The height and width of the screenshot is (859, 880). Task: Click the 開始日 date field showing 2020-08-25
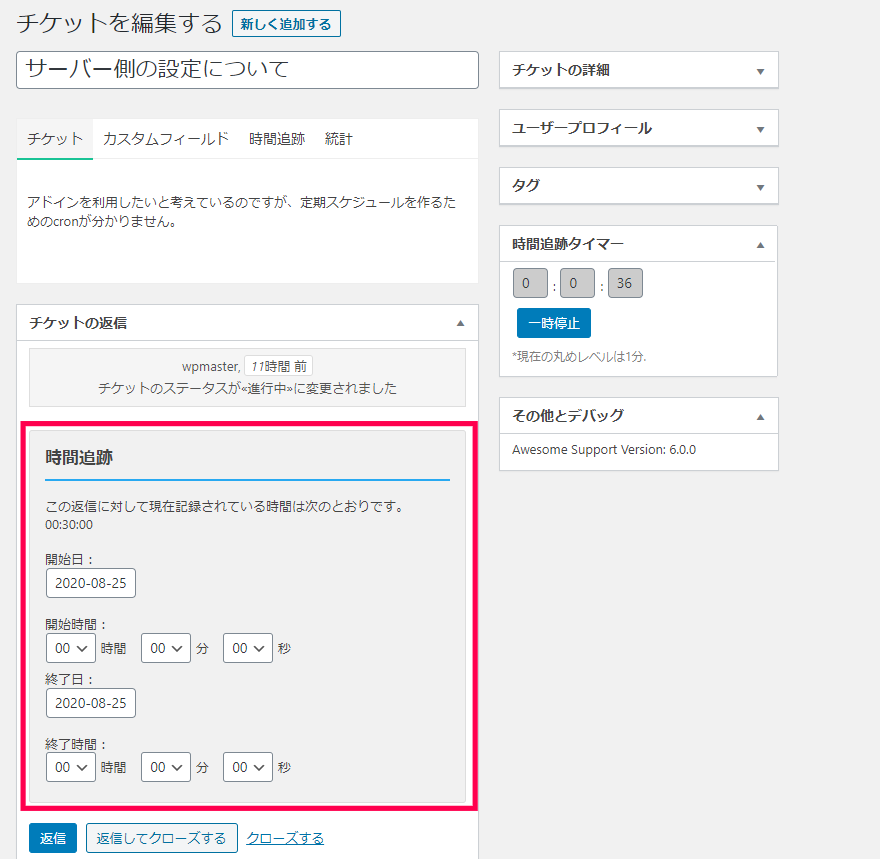click(90, 583)
